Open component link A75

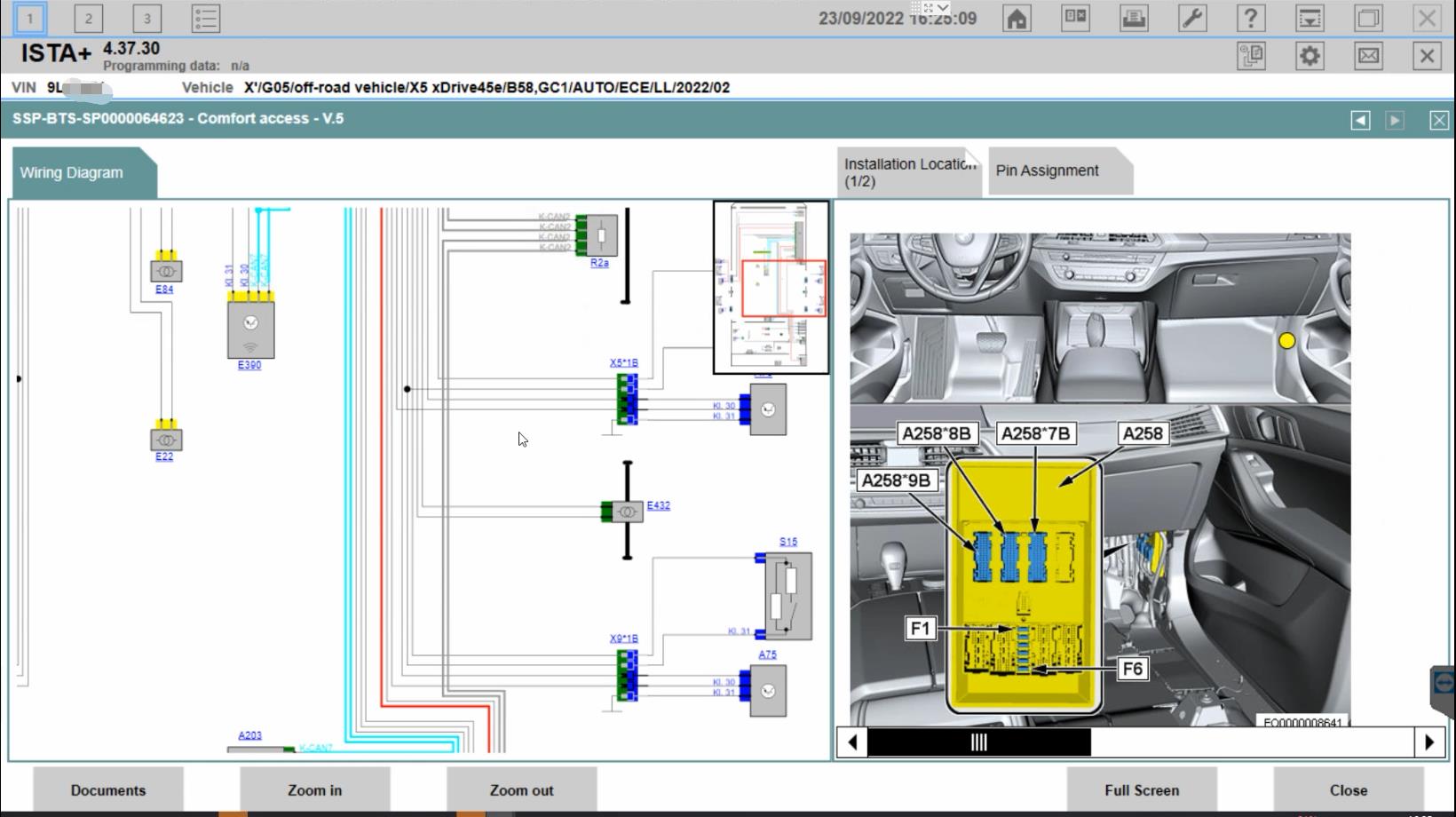point(767,654)
